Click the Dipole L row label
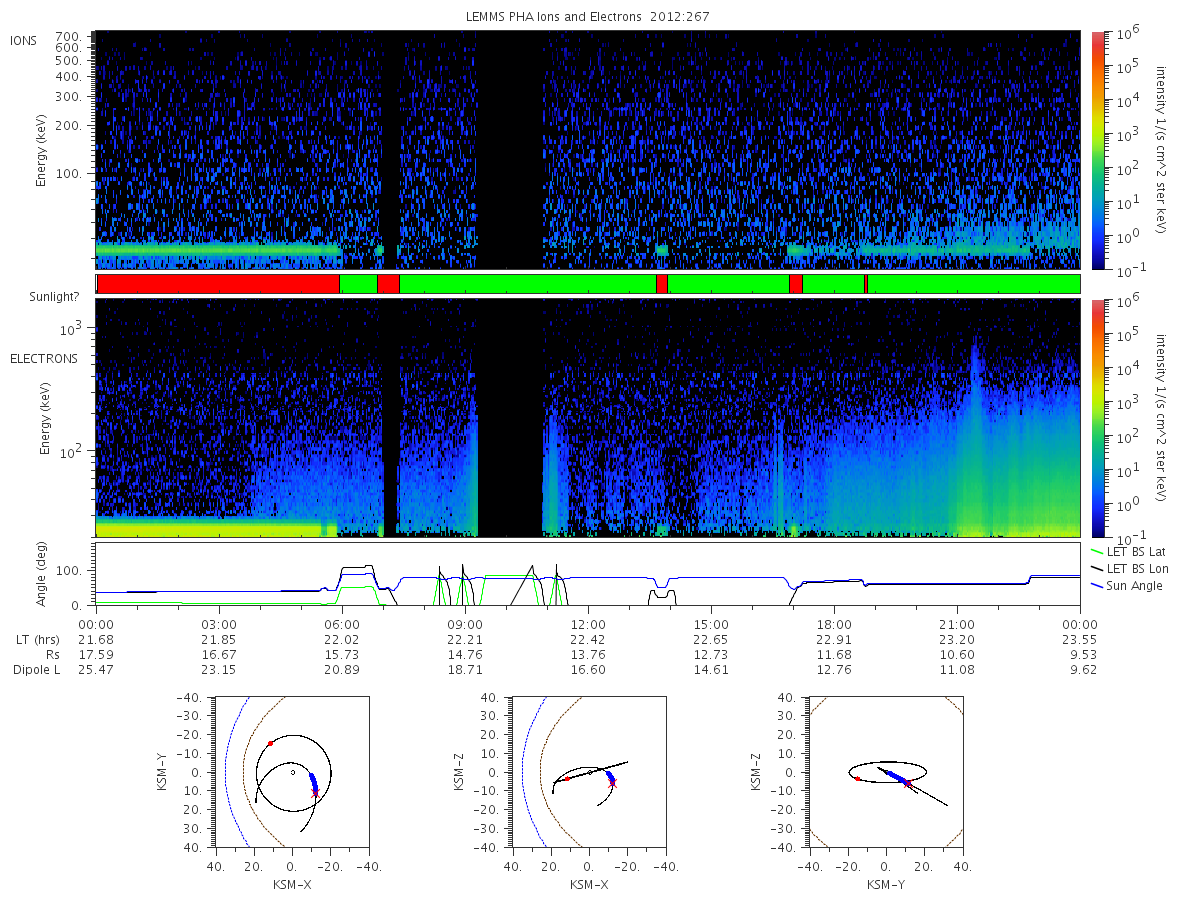Screen dimensions: 1200x900 coord(36,670)
